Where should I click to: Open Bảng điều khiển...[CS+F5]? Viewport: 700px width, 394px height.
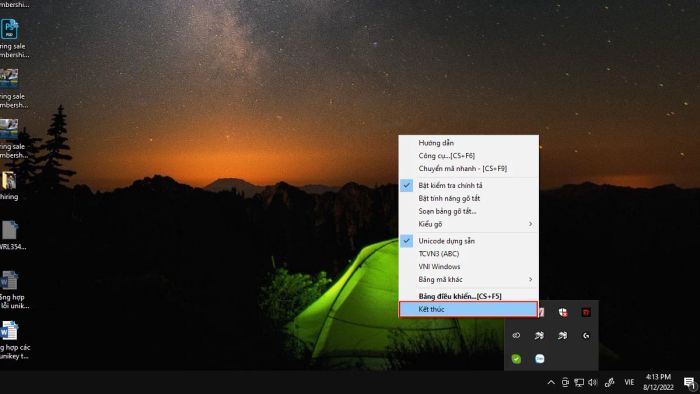(468, 296)
